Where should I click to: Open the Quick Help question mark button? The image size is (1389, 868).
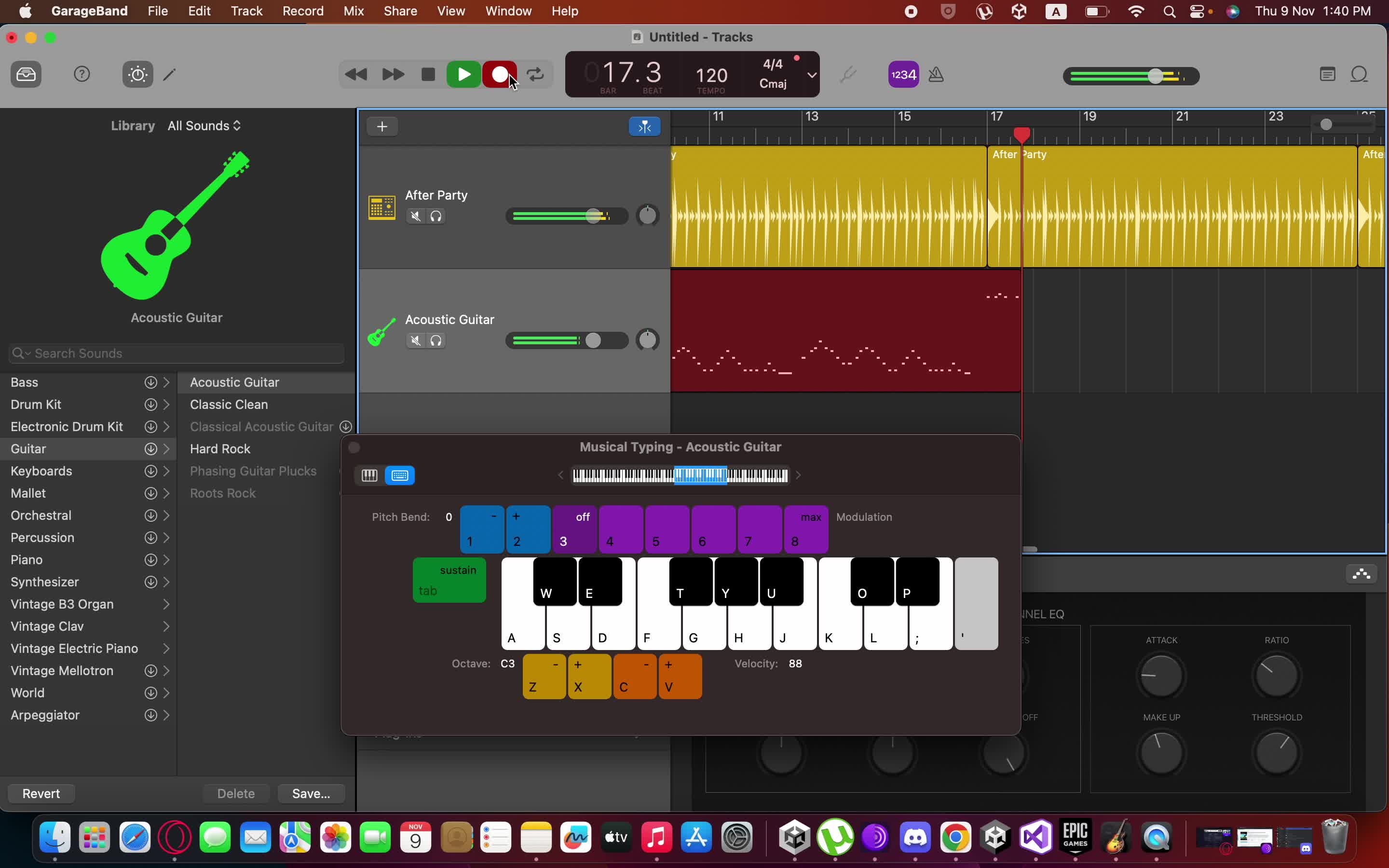click(82, 74)
